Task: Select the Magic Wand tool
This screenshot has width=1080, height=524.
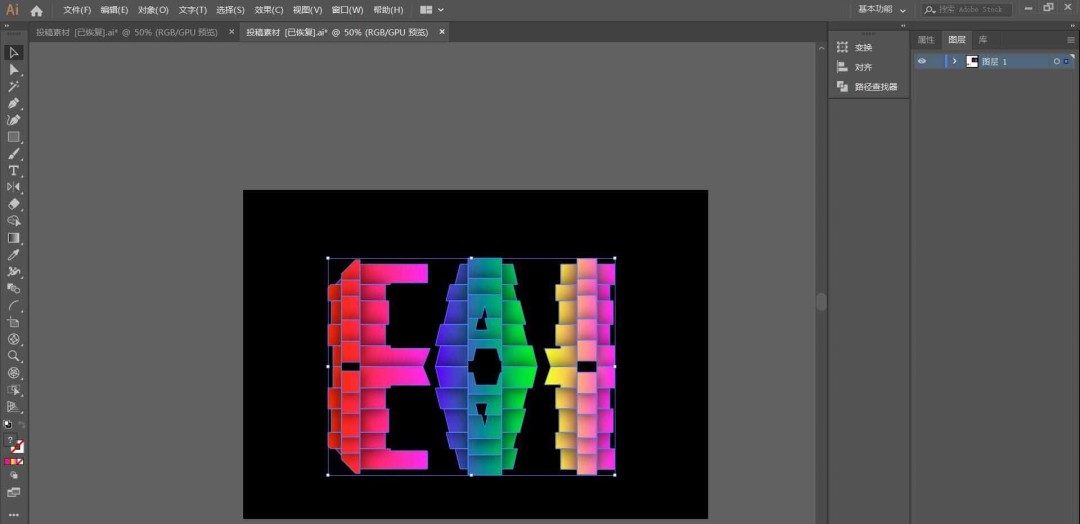Action: [14, 87]
